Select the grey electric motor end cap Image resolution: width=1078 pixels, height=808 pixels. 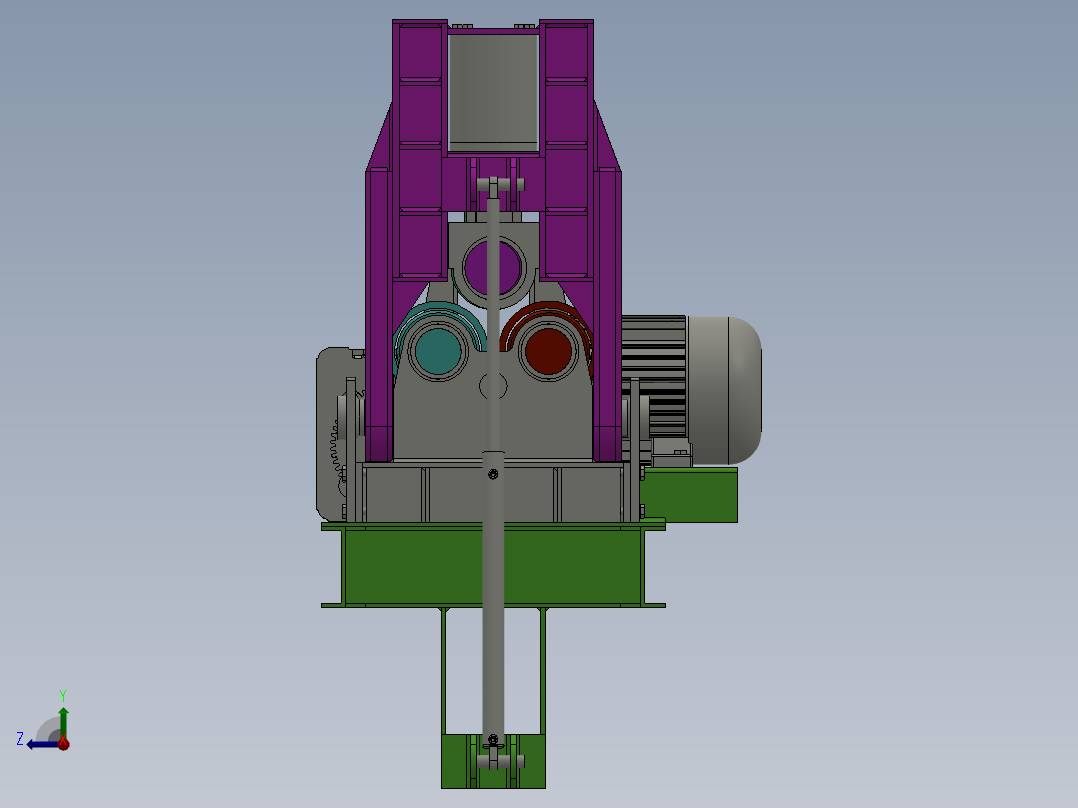(x=724, y=390)
